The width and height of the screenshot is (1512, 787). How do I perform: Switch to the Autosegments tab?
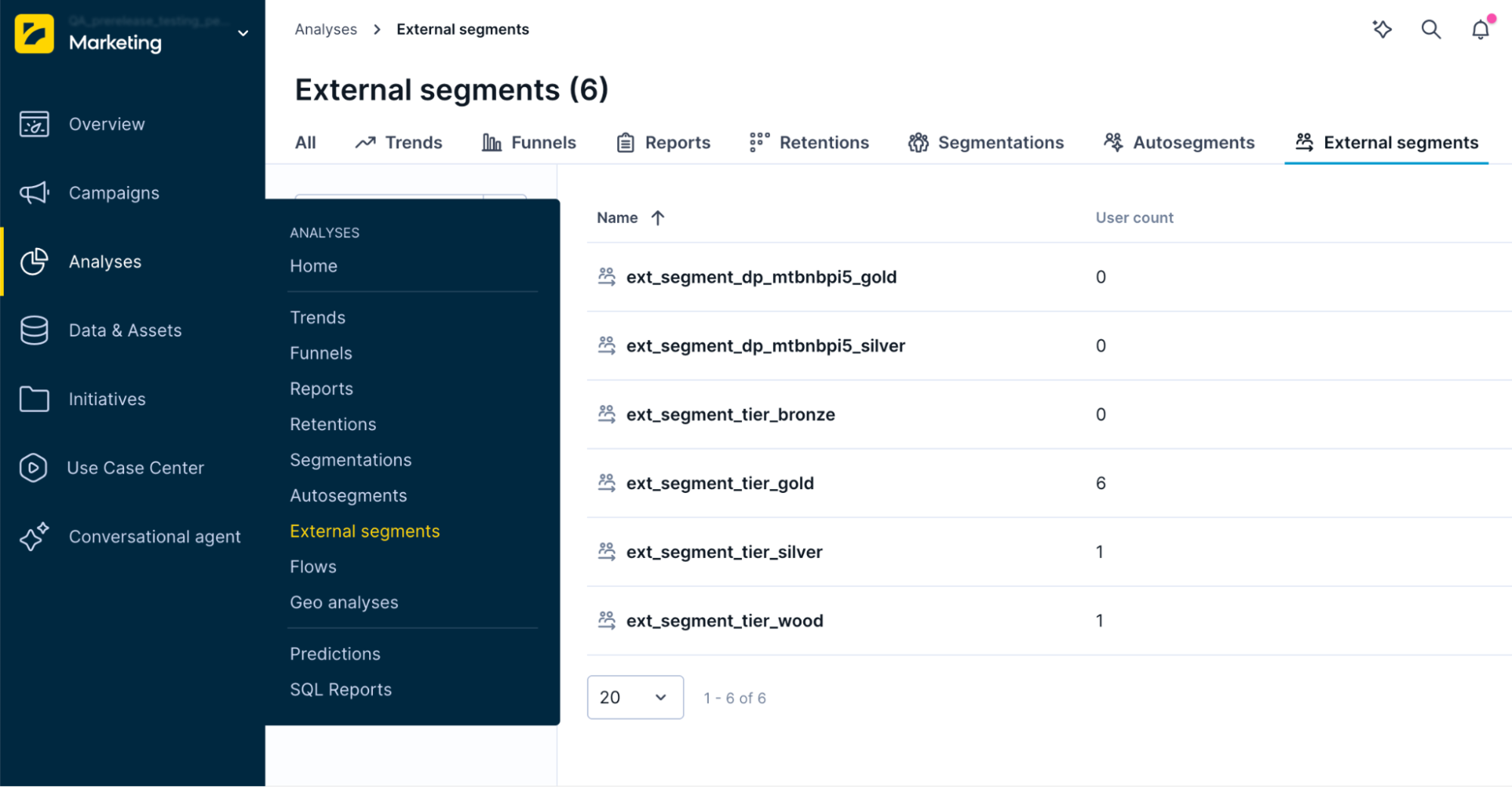1178,143
